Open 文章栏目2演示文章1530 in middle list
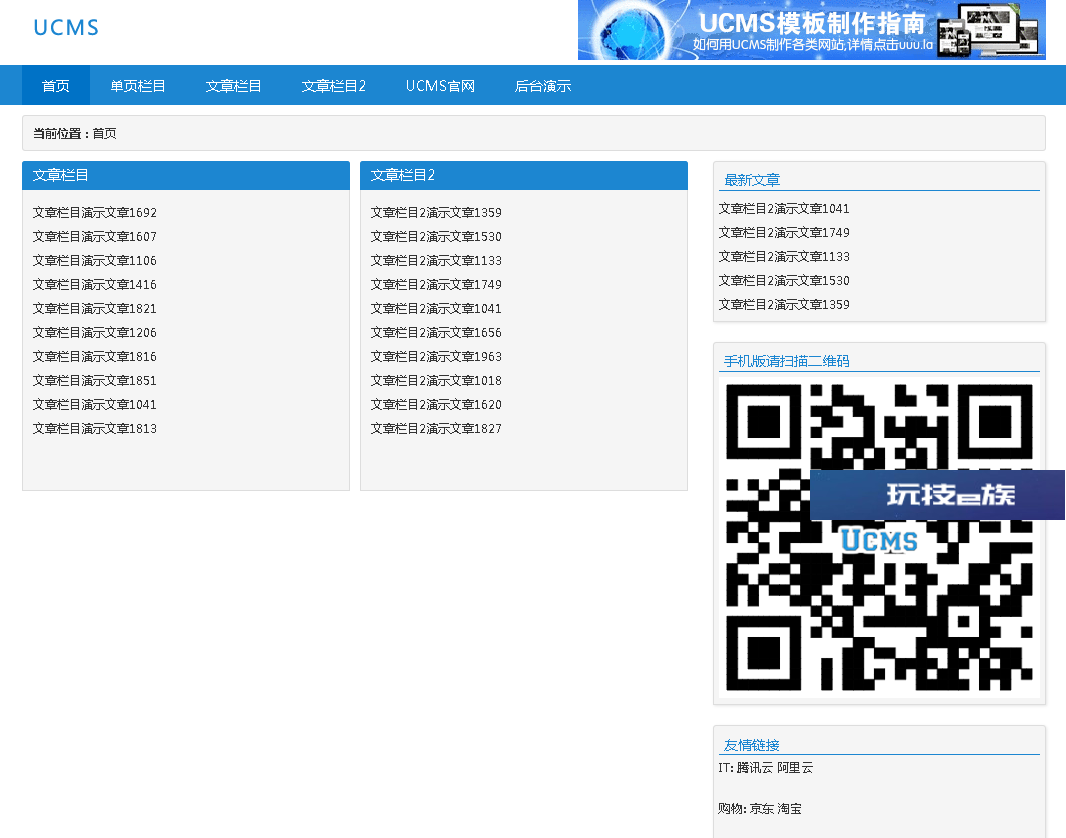 click(x=436, y=237)
